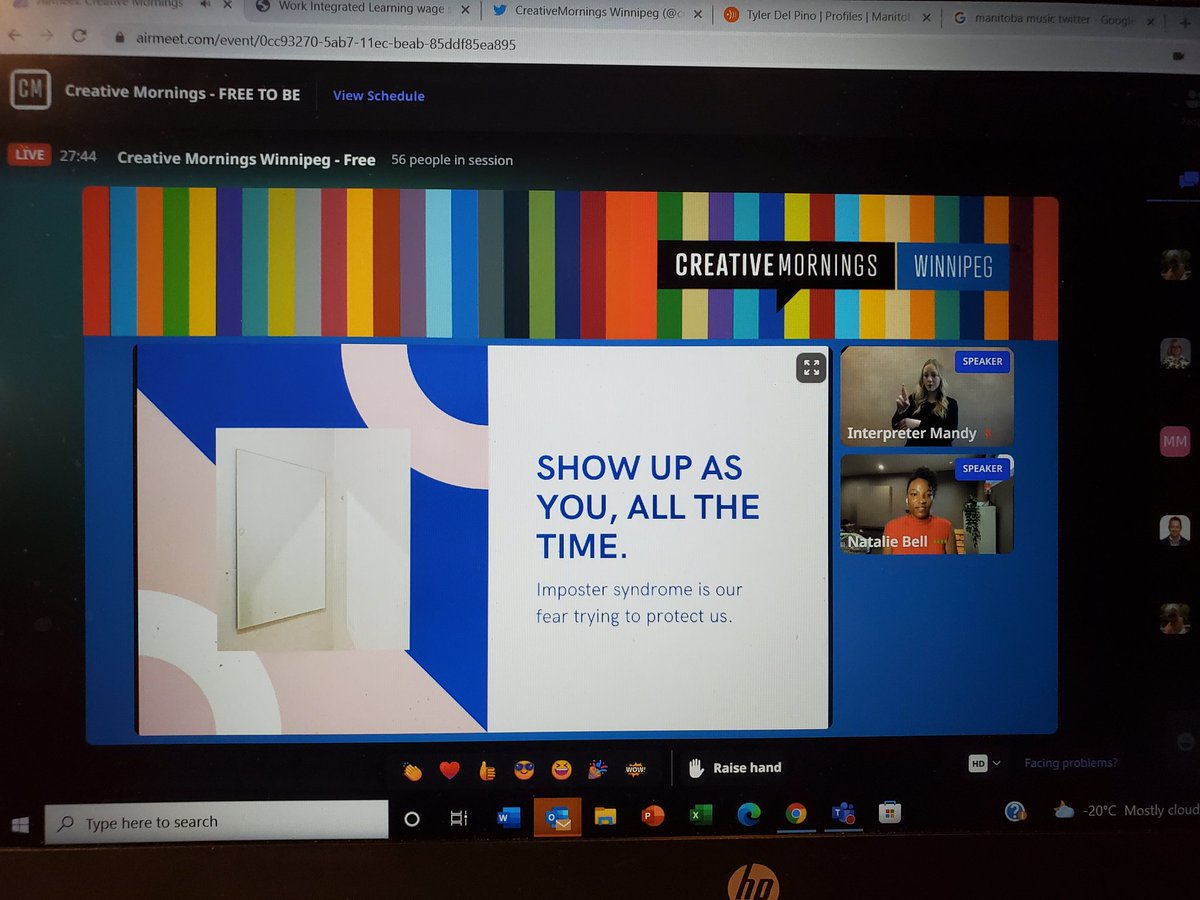Click the Type here to search box

tap(216, 822)
